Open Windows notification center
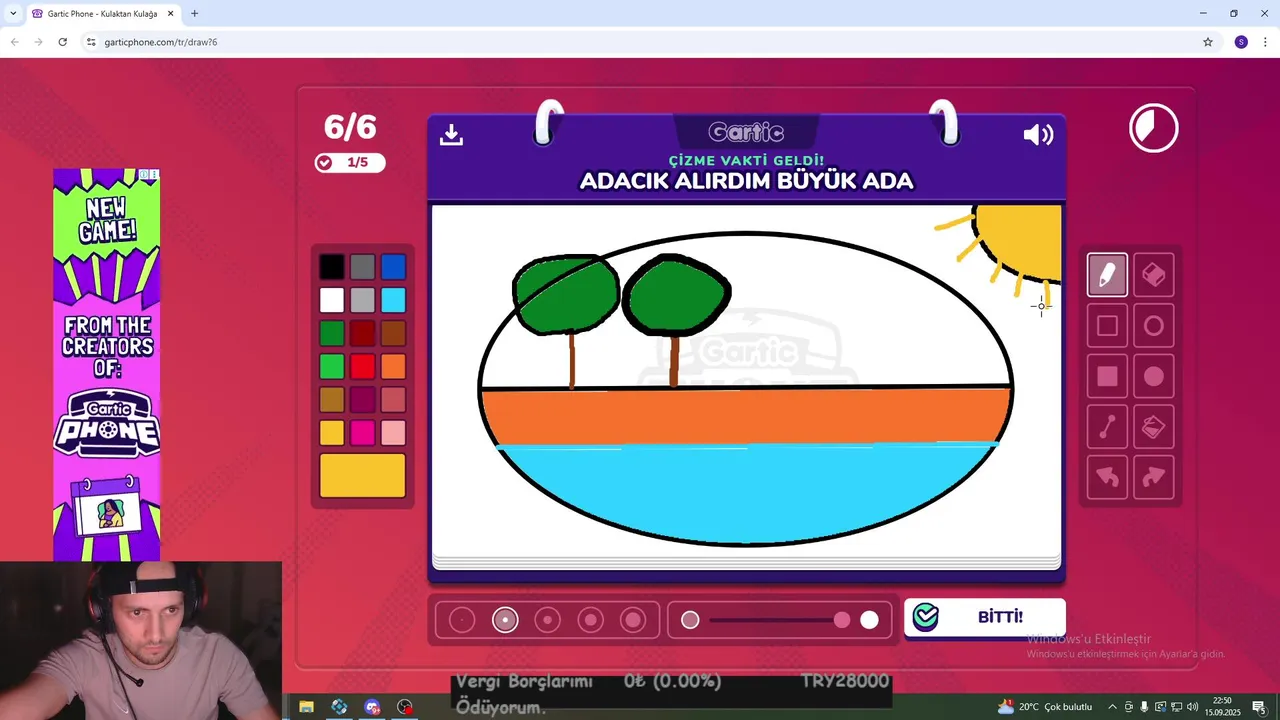Image resolution: width=1280 pixels, height=720 pixels. [1259, 707]
